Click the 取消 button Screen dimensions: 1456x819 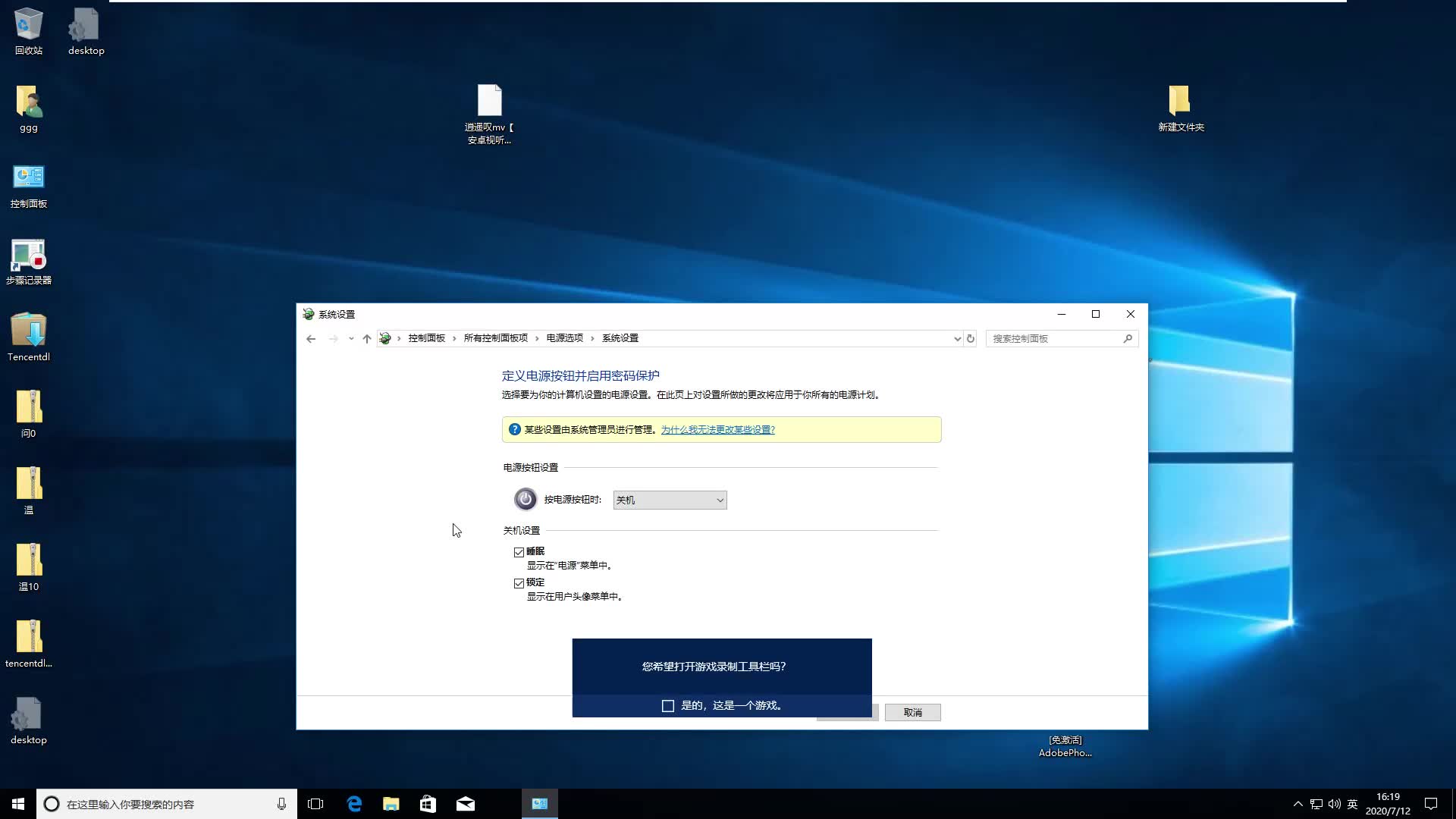tap(912, 712)
